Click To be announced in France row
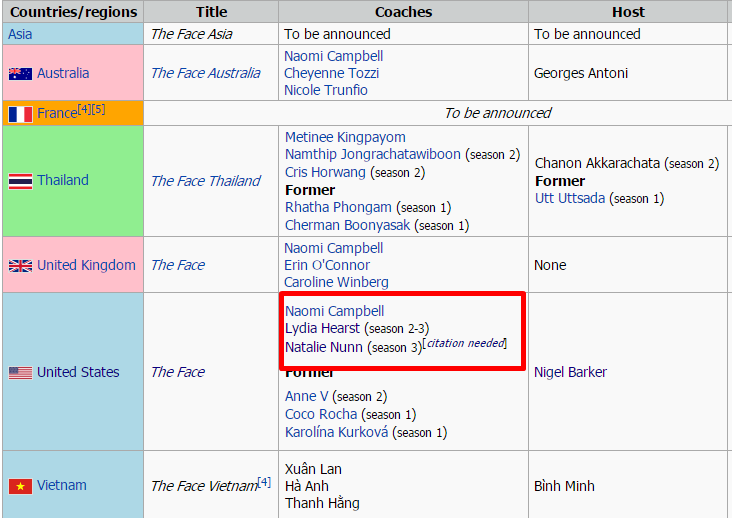The image size is (732, 518). [498, 113]
